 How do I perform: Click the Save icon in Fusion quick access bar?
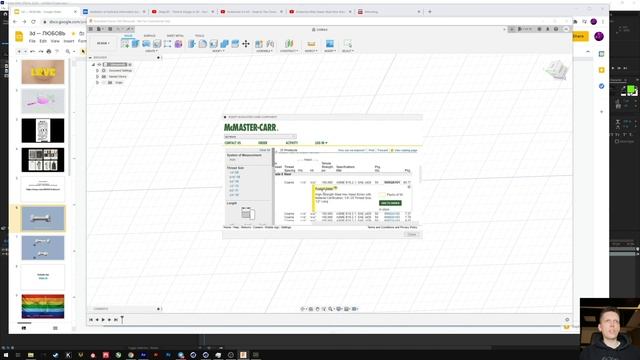(110, 29)
